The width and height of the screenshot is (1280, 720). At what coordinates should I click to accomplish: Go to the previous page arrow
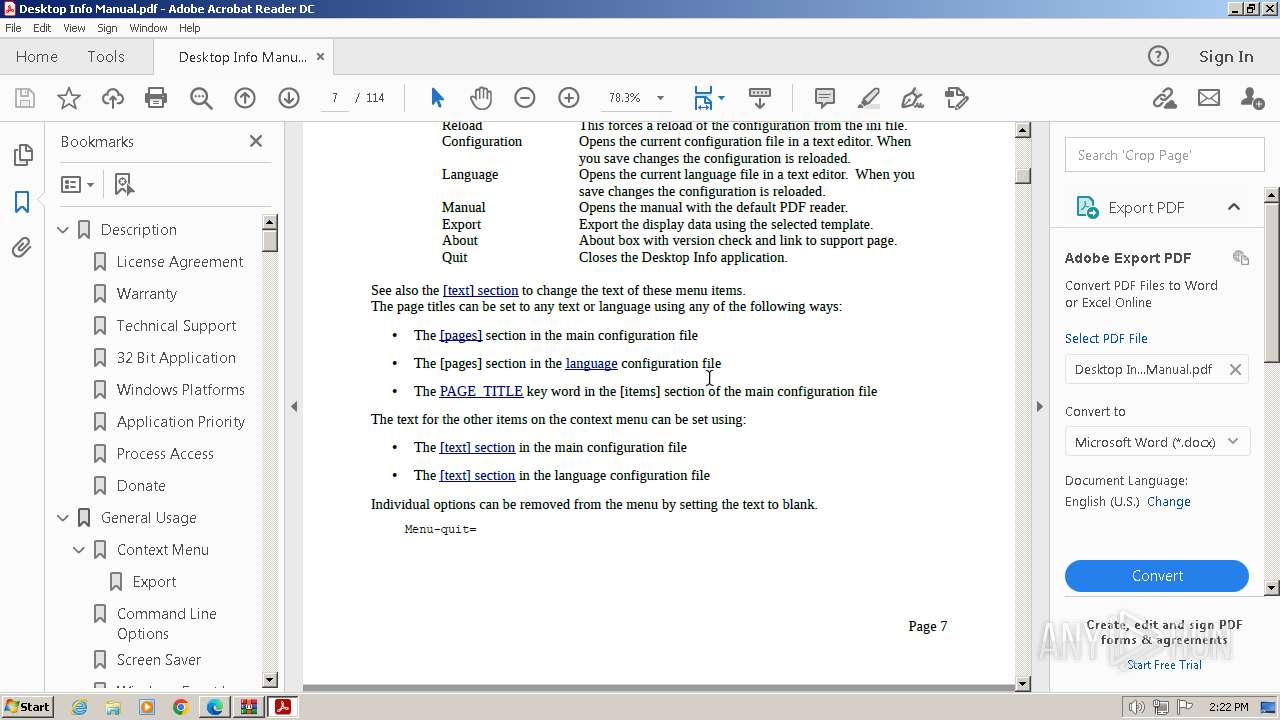245,98
